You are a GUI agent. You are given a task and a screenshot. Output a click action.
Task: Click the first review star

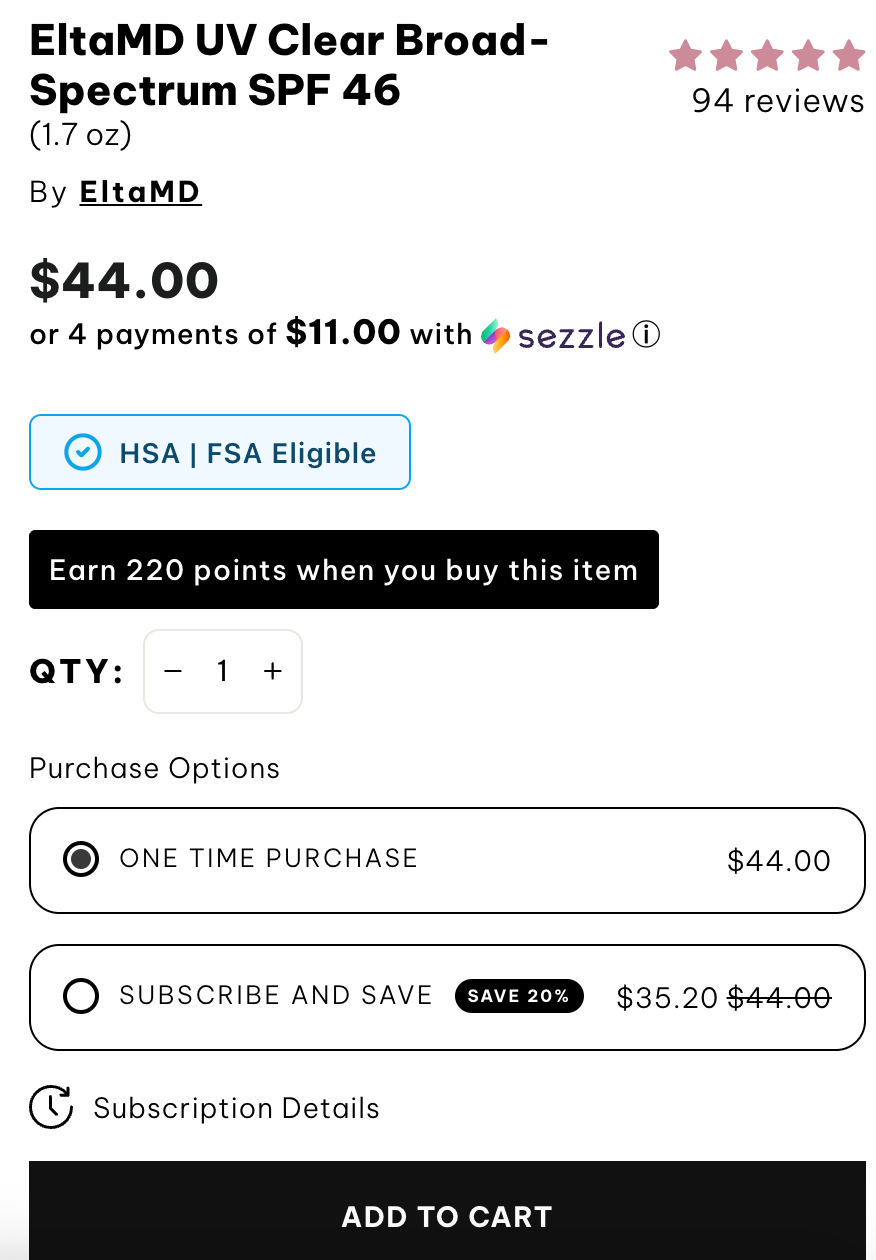(685, 56)
